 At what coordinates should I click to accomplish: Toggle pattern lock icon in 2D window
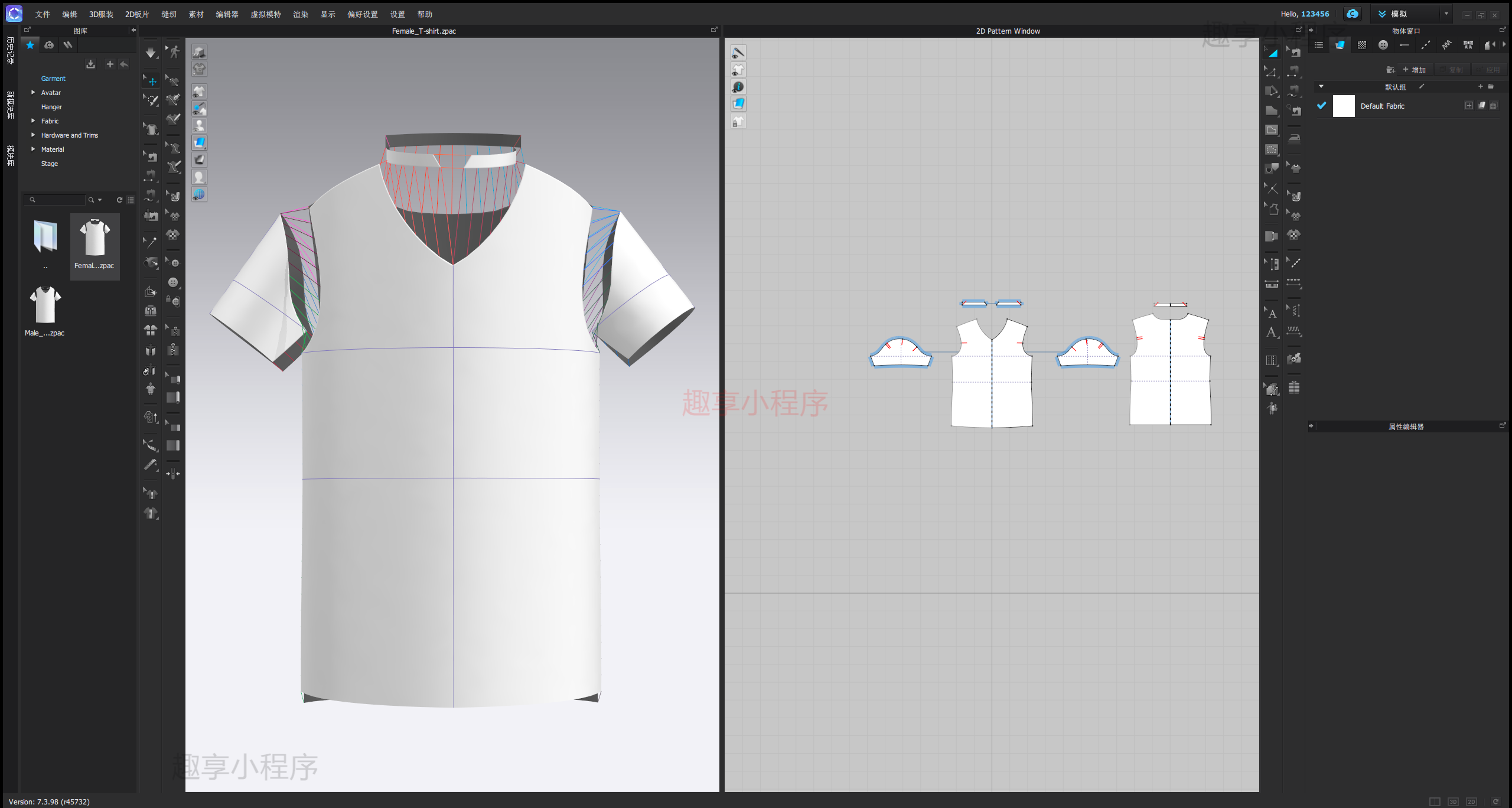pos(738,121)
